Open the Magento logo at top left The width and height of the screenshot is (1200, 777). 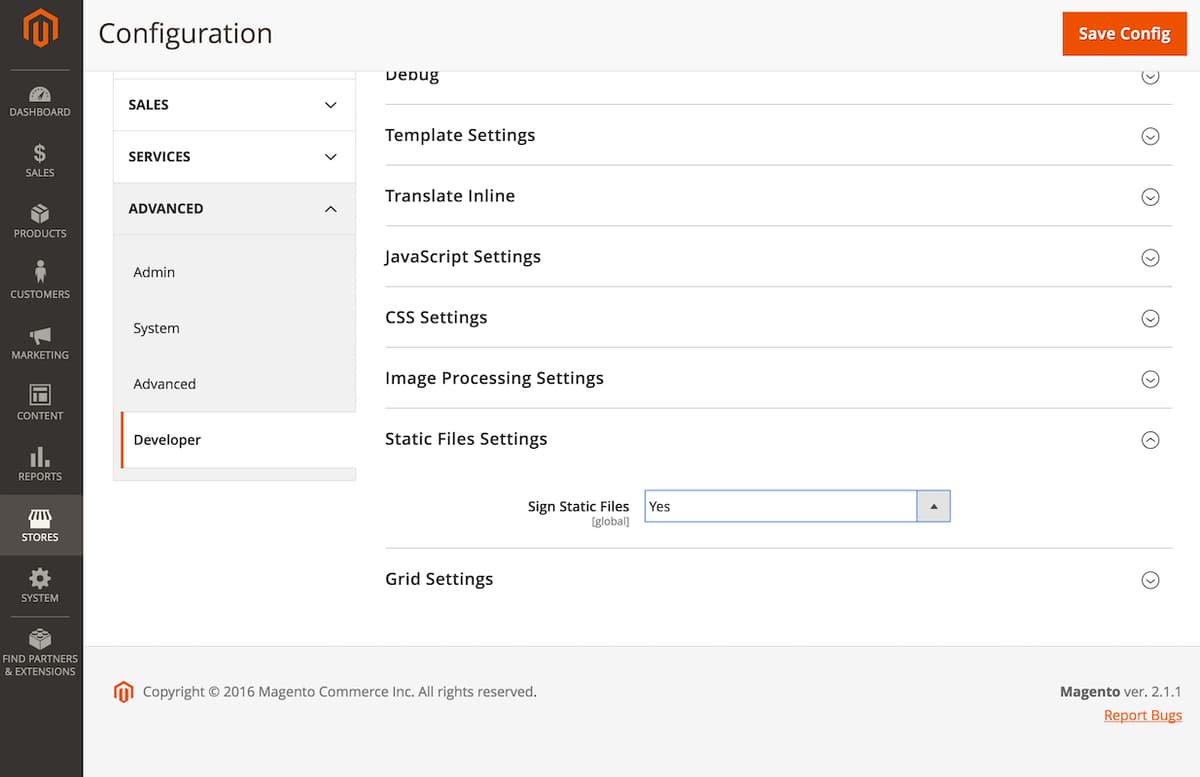40,28
